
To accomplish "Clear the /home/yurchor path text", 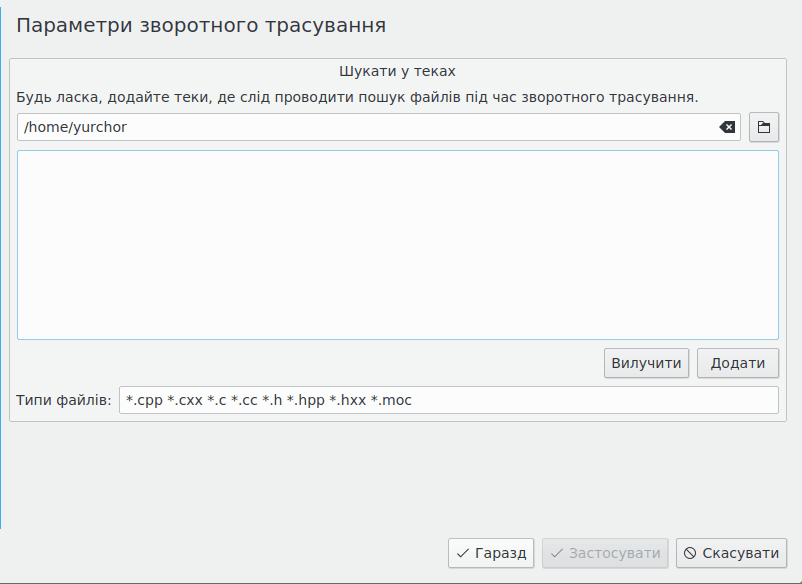I will [x=727, y=127].
